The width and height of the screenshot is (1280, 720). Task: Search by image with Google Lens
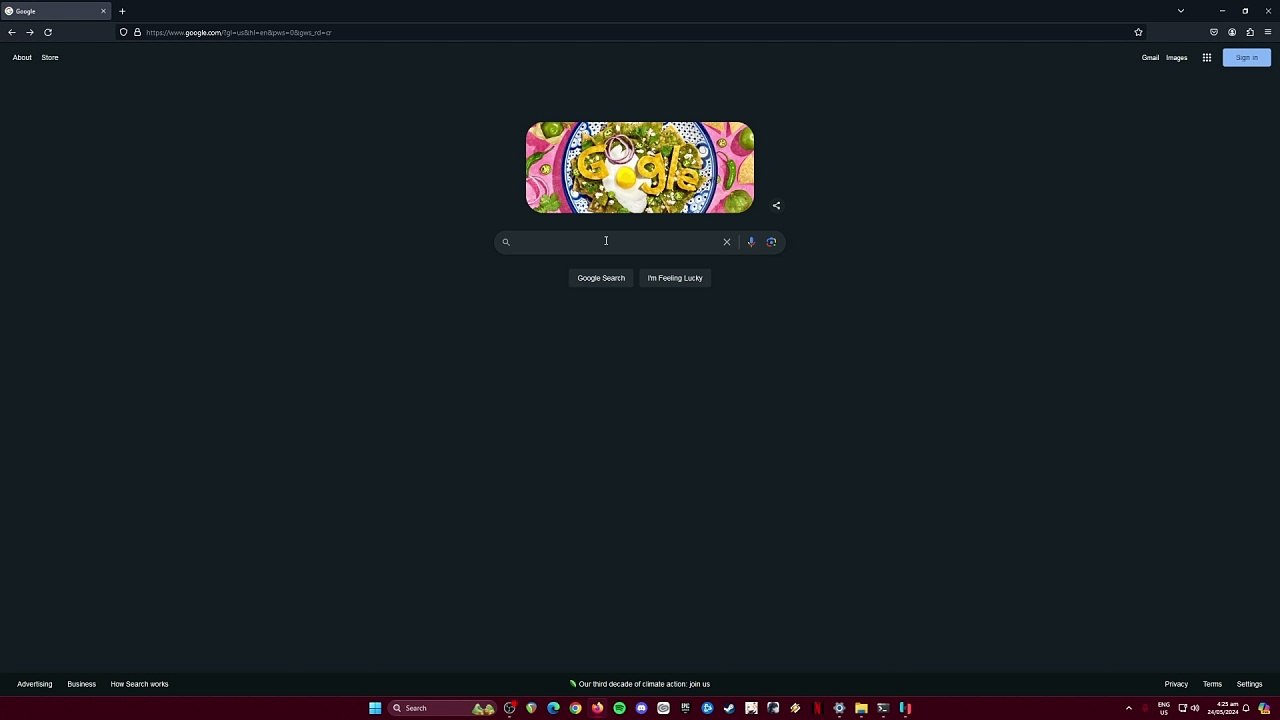coord(771,241)
